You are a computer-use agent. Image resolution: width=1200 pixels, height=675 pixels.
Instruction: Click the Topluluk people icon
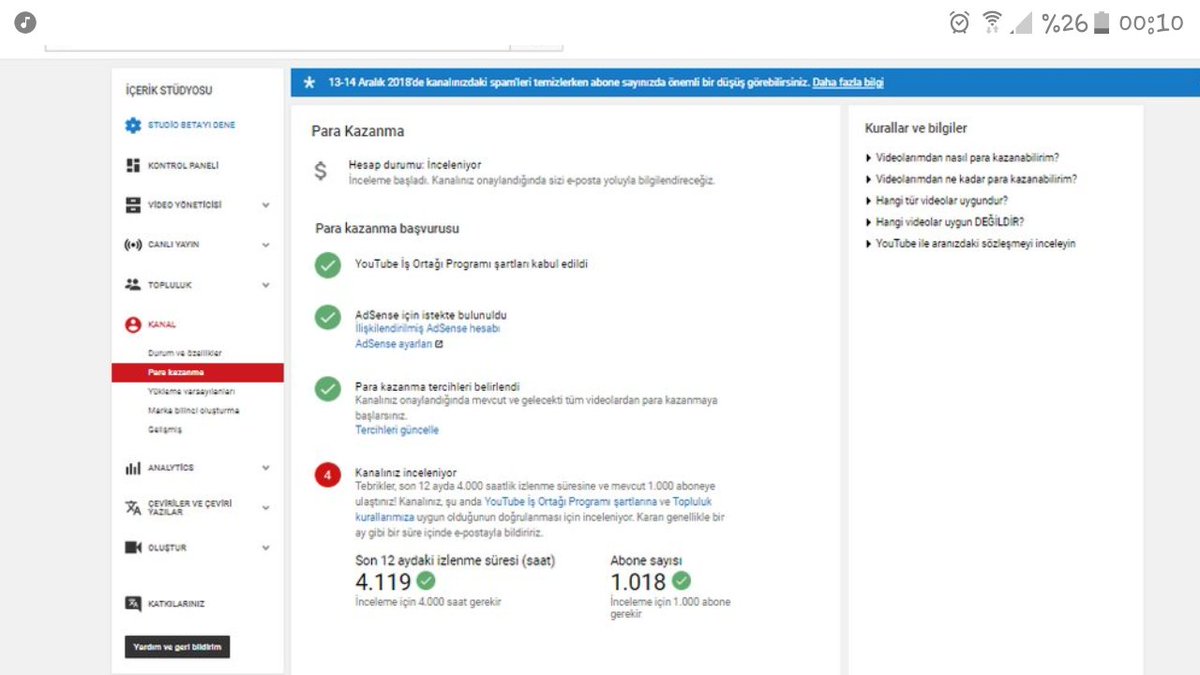point(133,285)
